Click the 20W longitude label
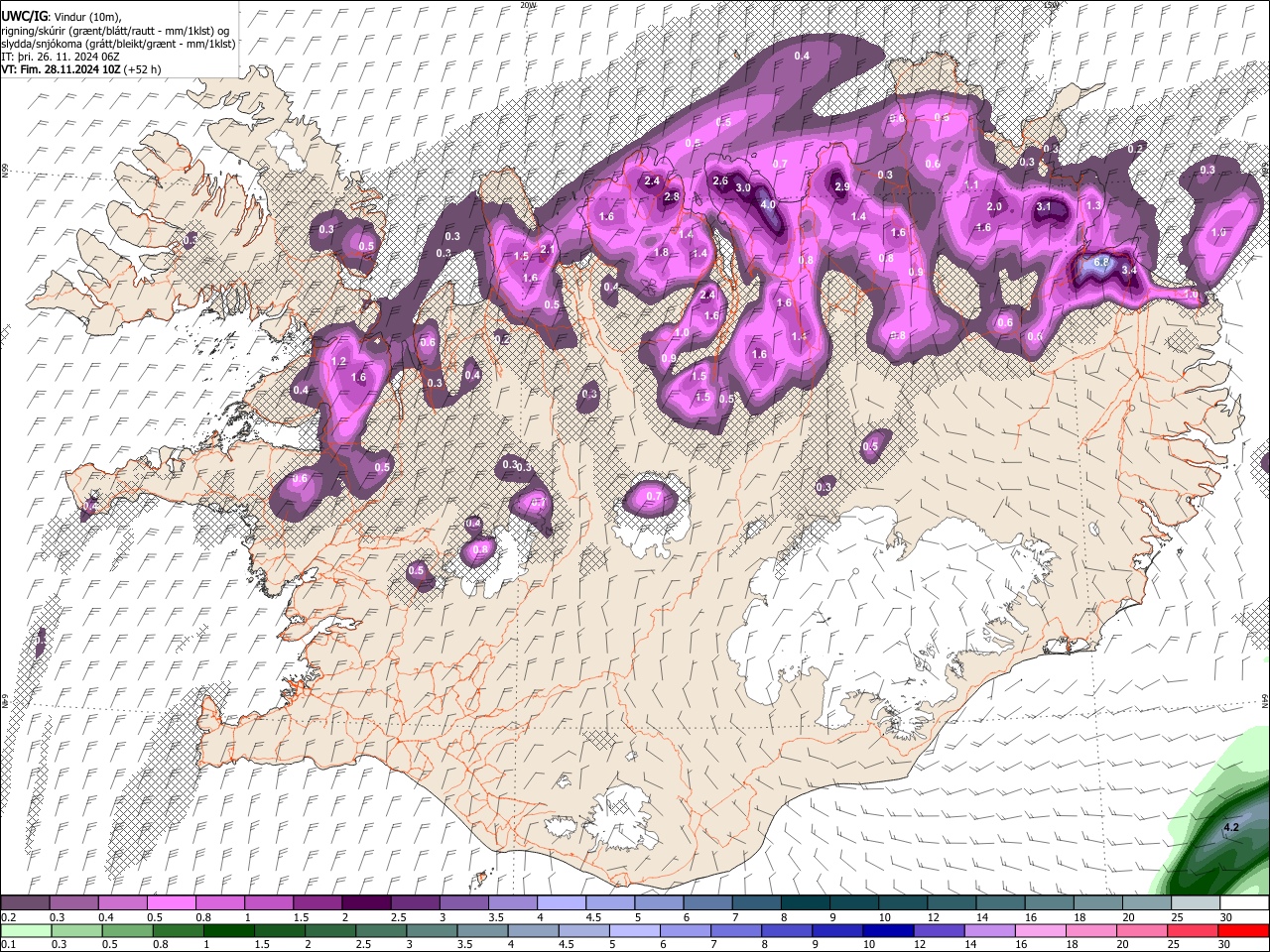 pyautogui.click(x=528, y=4)
